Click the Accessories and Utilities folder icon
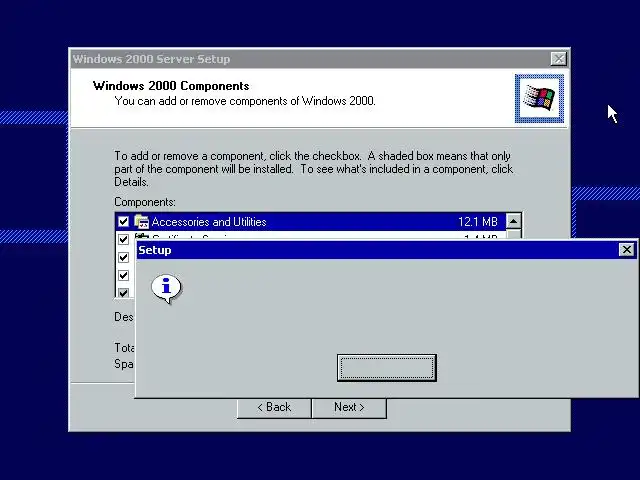Viewport: 640px width, 480px height. click(x=142, y=222)
